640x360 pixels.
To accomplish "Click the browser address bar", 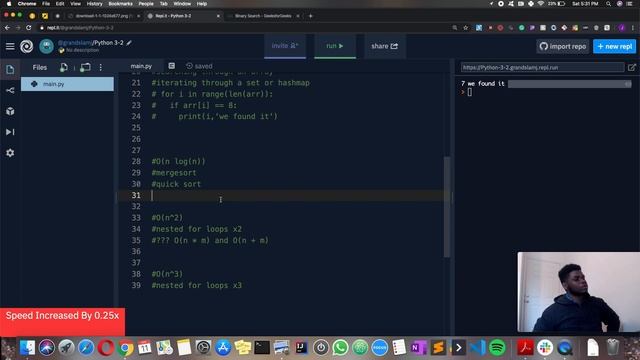I will (x=245, y=28).
